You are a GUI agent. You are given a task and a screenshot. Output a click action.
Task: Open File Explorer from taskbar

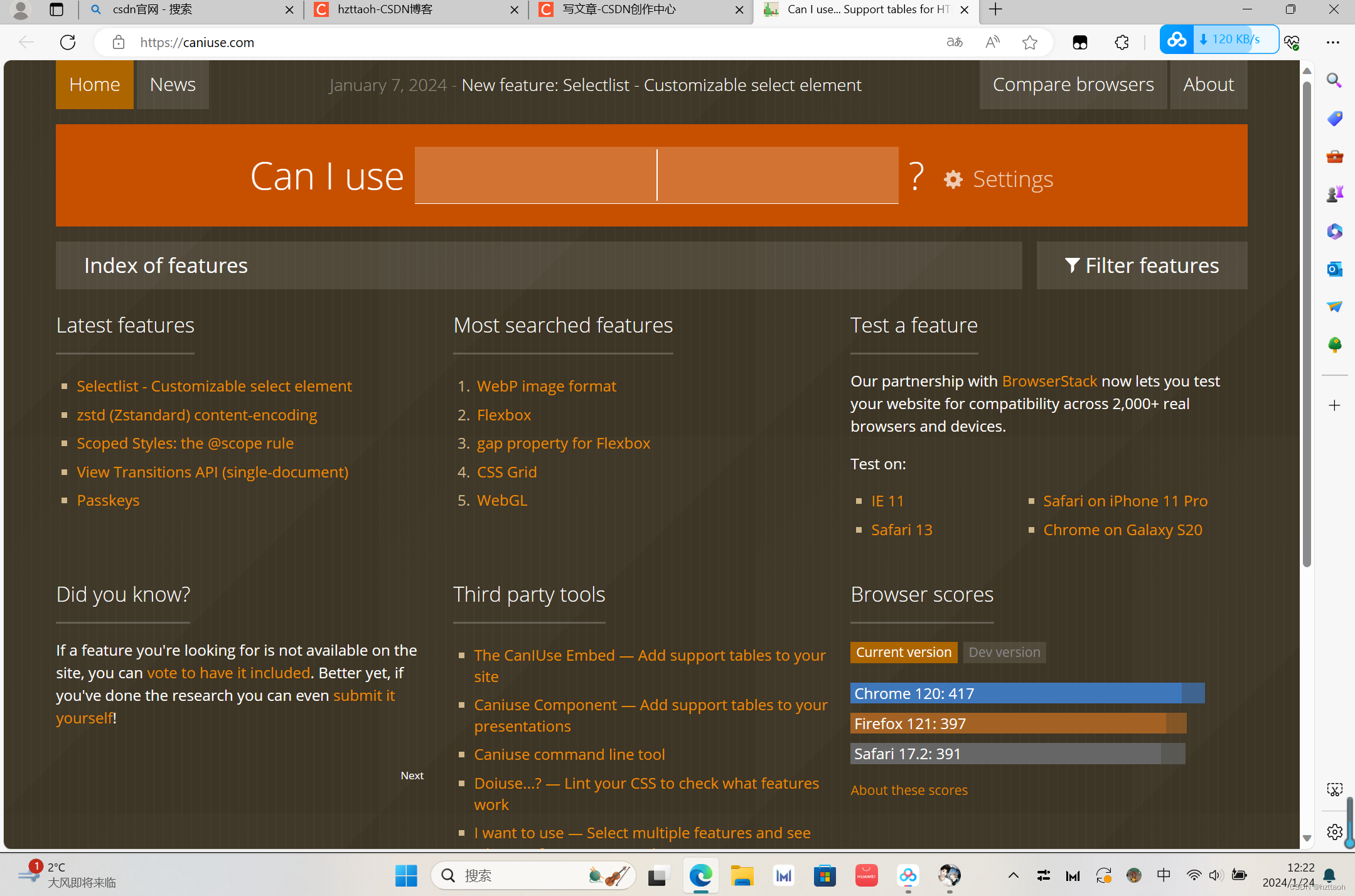point(742,875)
